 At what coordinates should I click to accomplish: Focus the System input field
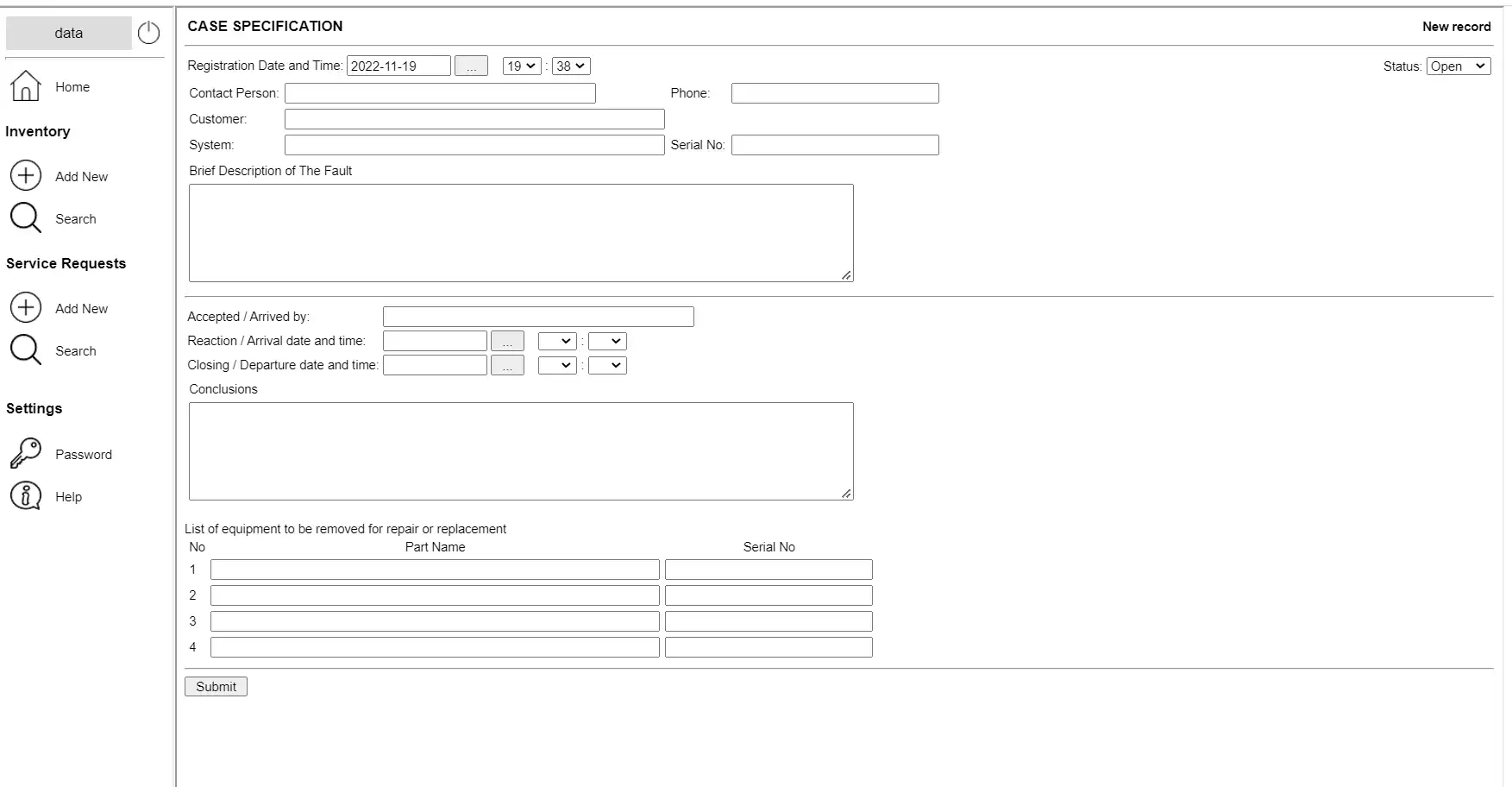click(x=474, y=145)
